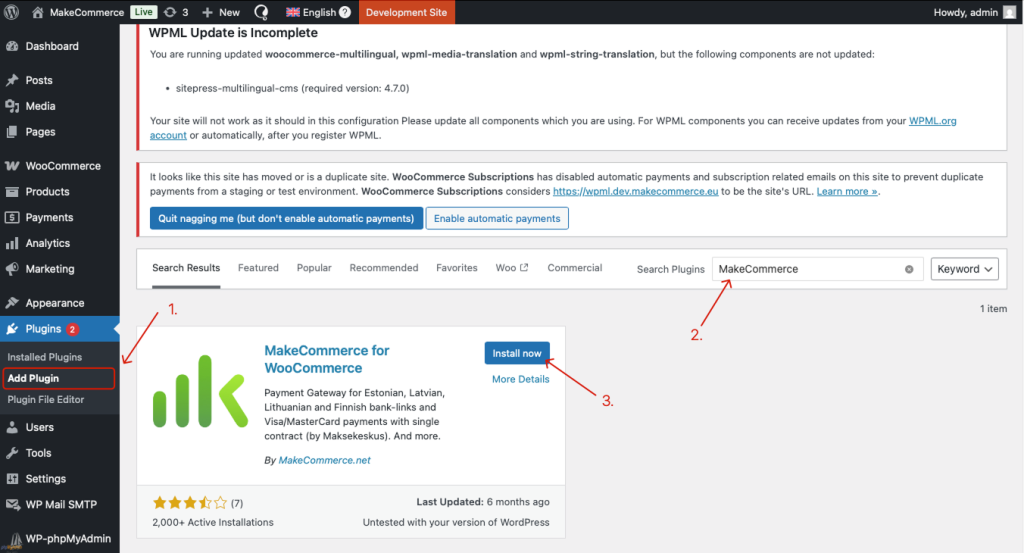The image size is (1024, 553).
Task: Switch to the Popular tab
Action: (x=314, y=268)
